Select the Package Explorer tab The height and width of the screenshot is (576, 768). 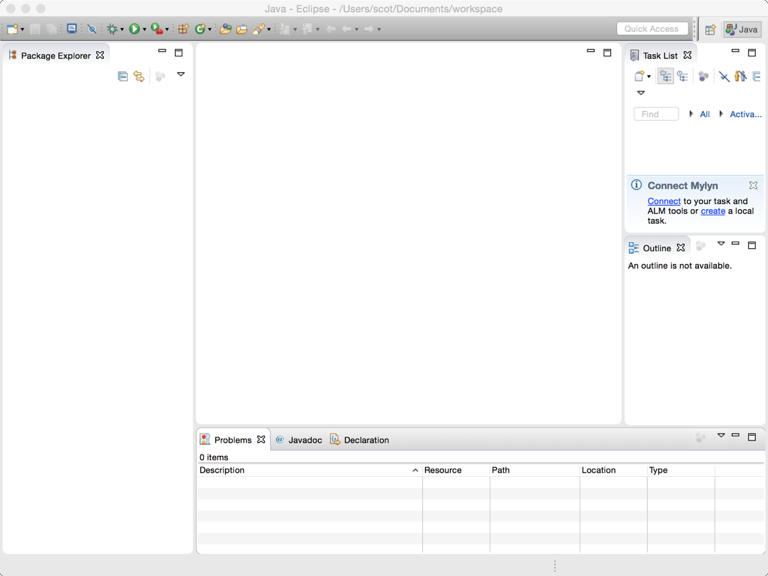pos(56,55)
